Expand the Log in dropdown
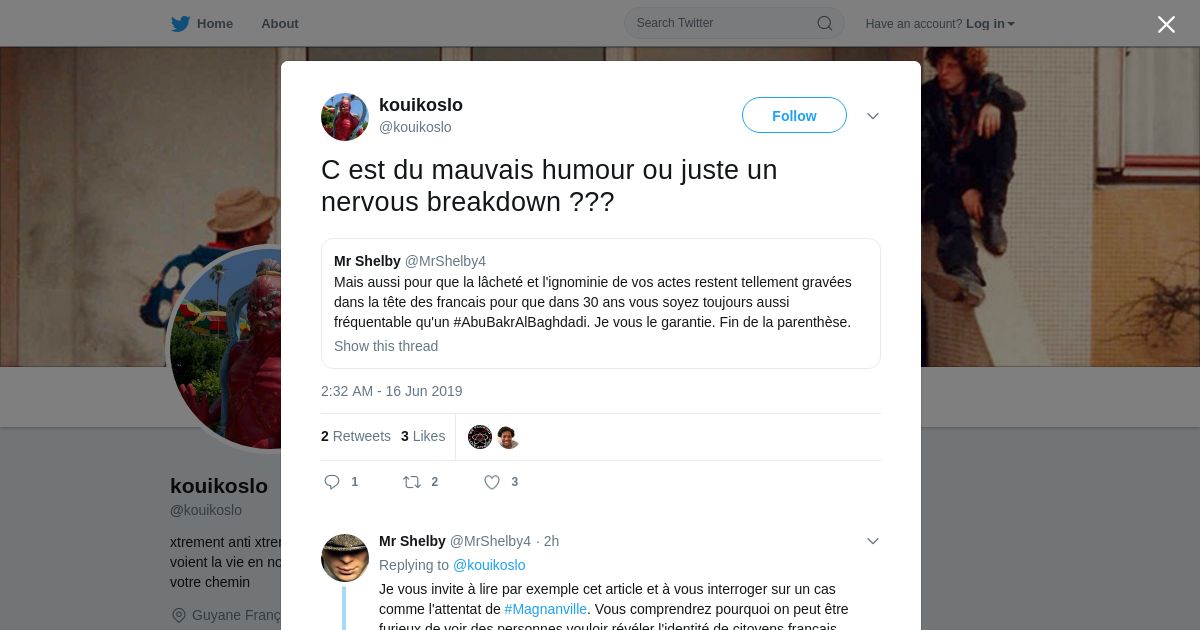The height and width of the screenshot is (630, 1200). [x=990, y=24]
